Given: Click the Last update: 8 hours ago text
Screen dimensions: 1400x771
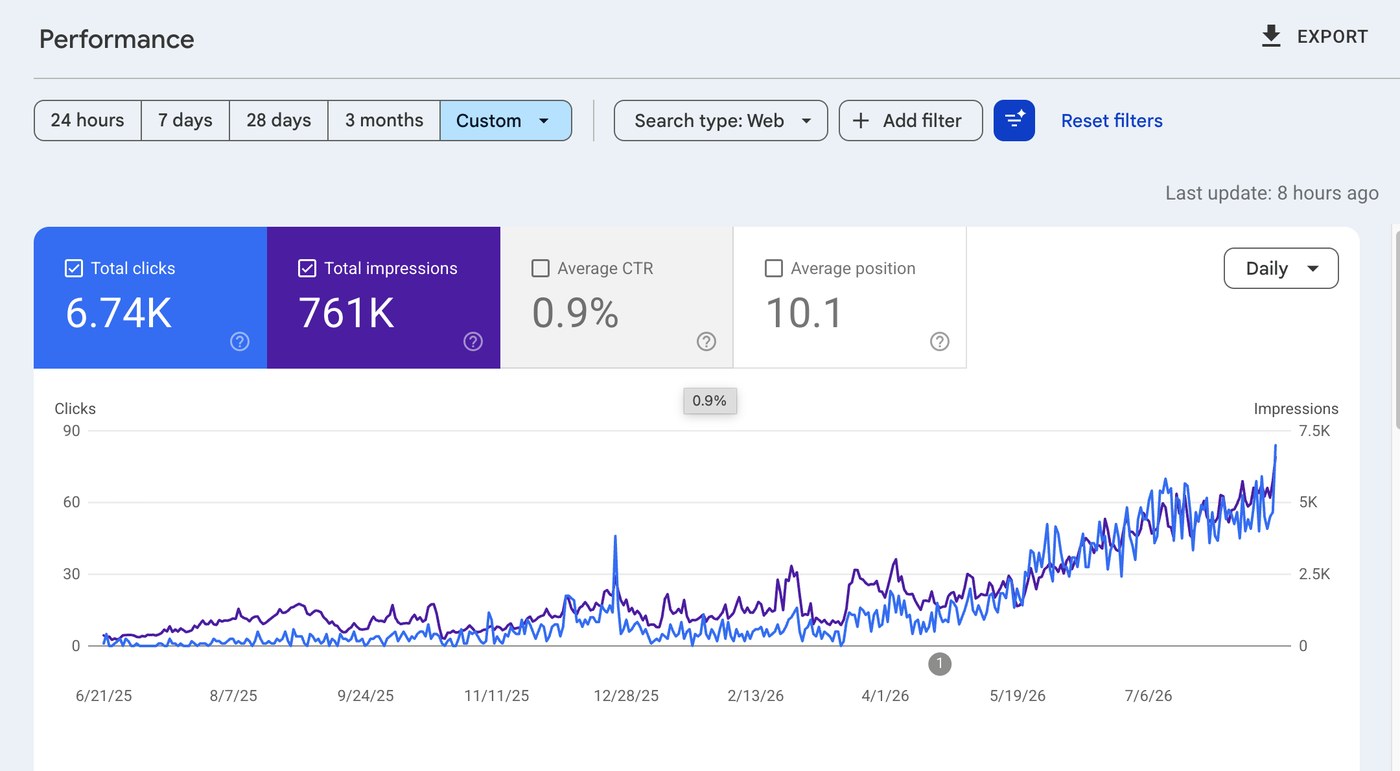Looking at the screenshot, I should pyautogui.click(x=1272, y=193).
